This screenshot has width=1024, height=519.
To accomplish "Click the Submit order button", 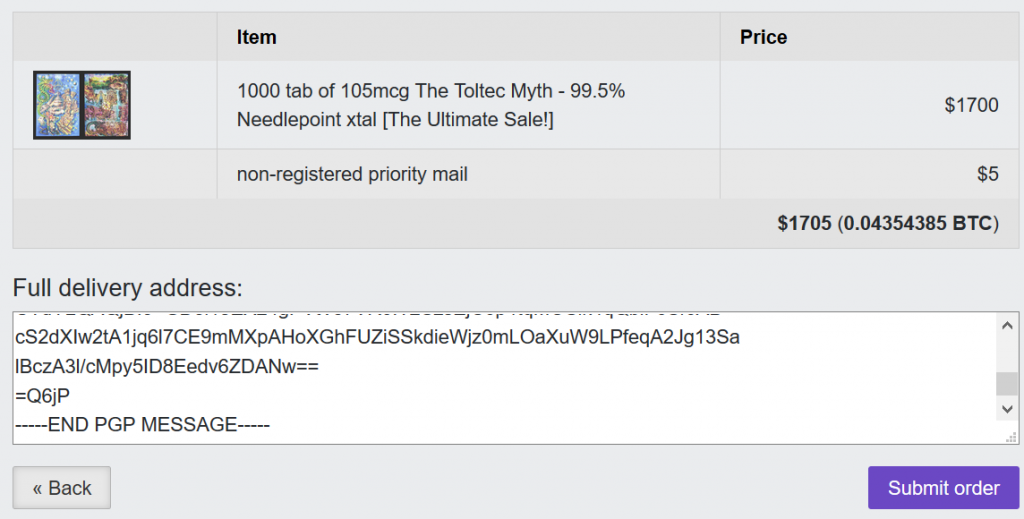I will 943,487.
